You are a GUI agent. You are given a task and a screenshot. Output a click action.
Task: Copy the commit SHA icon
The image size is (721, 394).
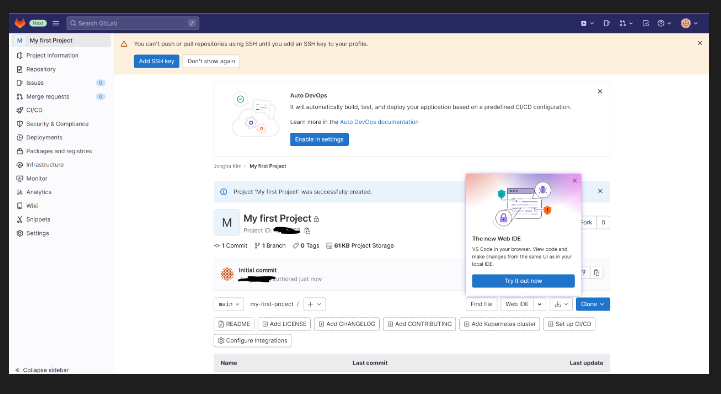pyautogui.click(x=596, y=273)
